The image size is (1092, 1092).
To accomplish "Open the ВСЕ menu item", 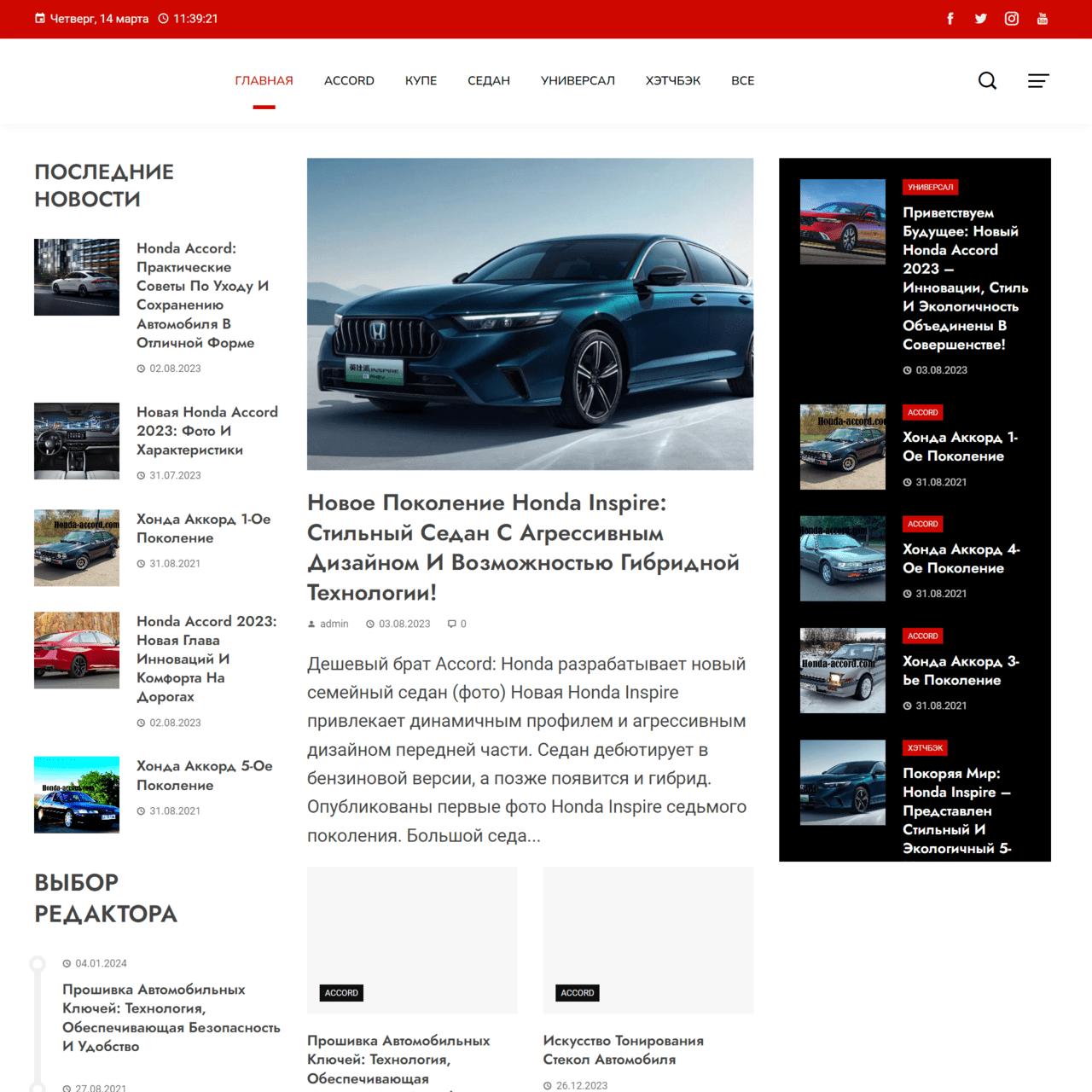I will (x=743, y=81).
